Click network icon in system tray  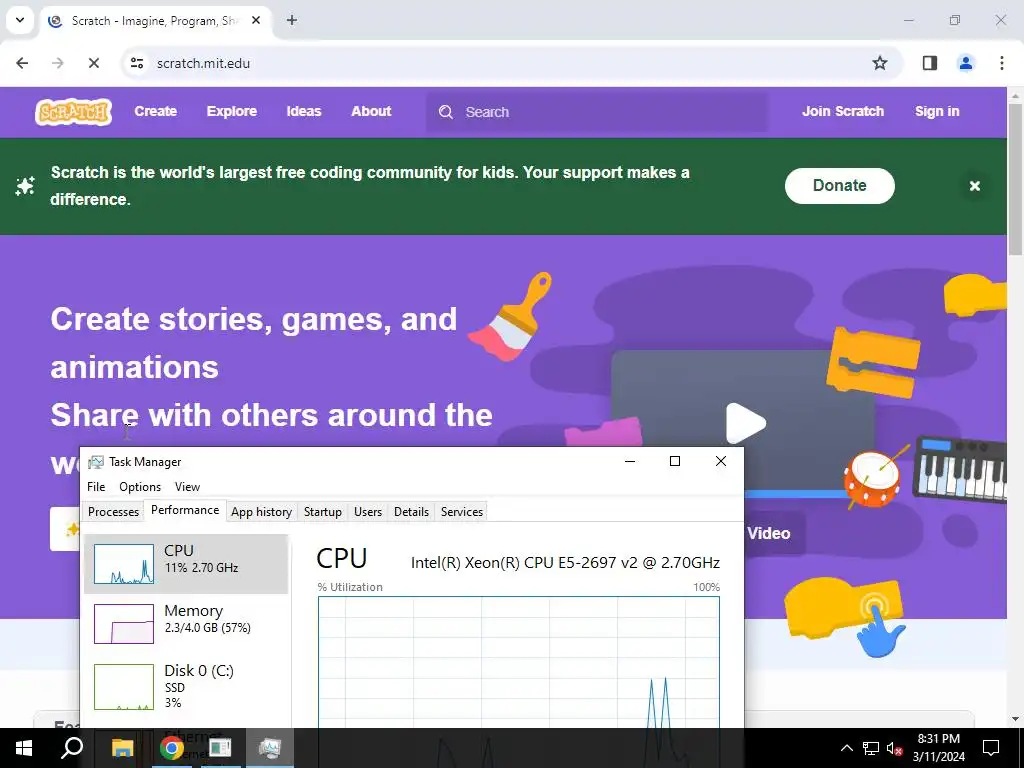pos(871,748)
